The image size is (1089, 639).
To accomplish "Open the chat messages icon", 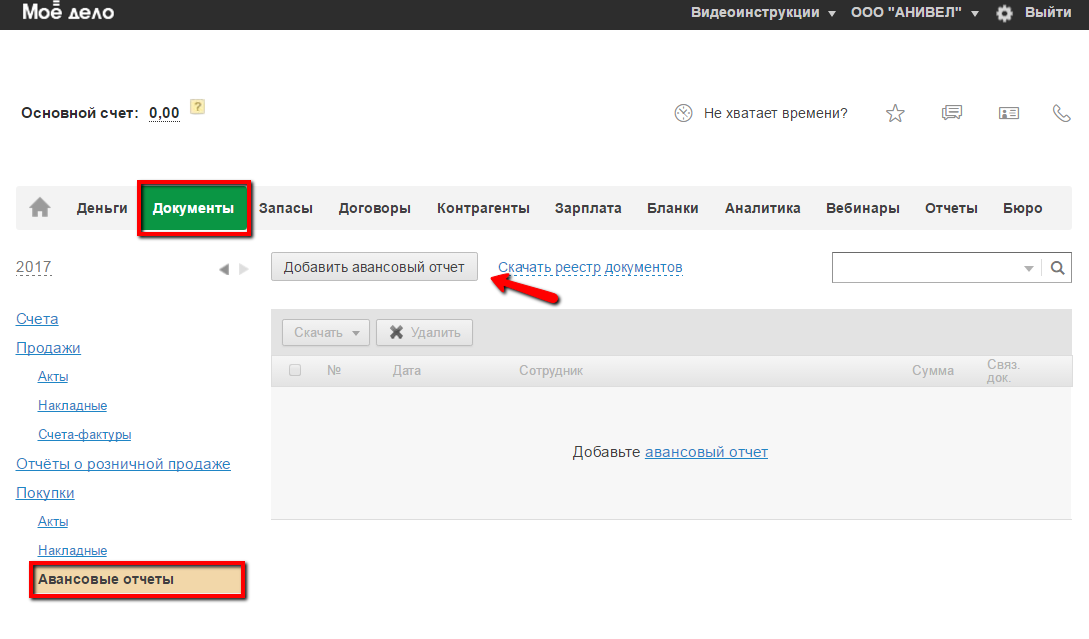I will [952, 113].
